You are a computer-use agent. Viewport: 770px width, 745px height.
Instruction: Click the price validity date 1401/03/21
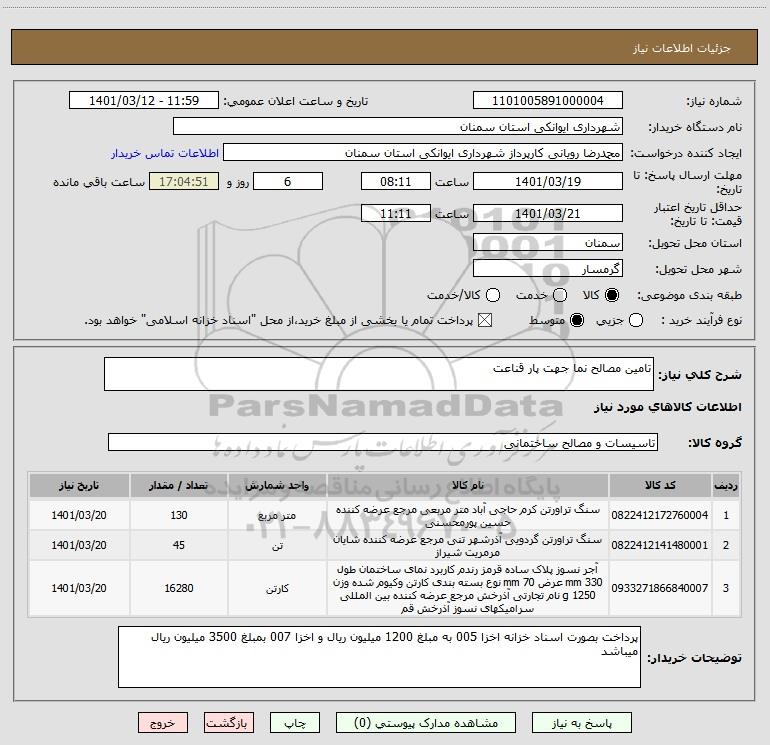[548, 214]
